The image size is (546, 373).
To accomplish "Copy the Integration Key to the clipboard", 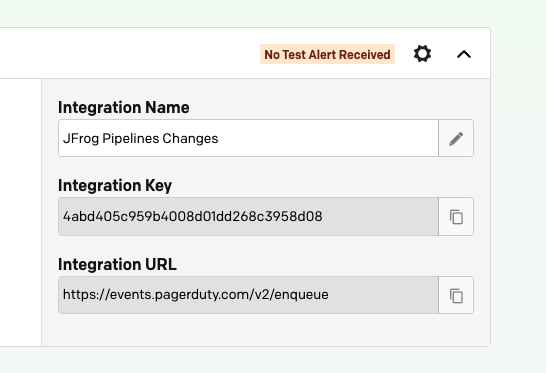I will [456, 217].
